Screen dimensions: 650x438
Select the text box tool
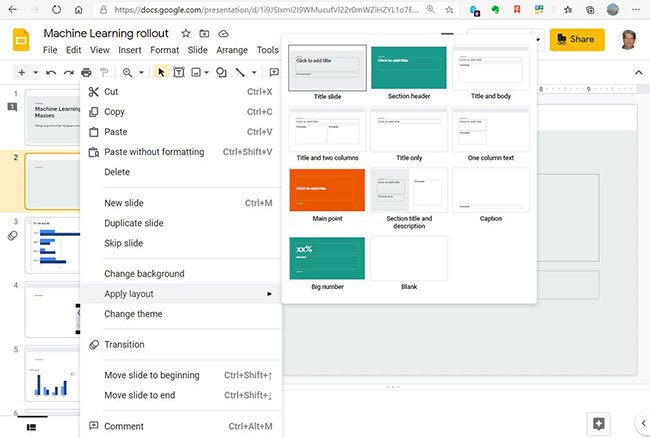(179, 73)
